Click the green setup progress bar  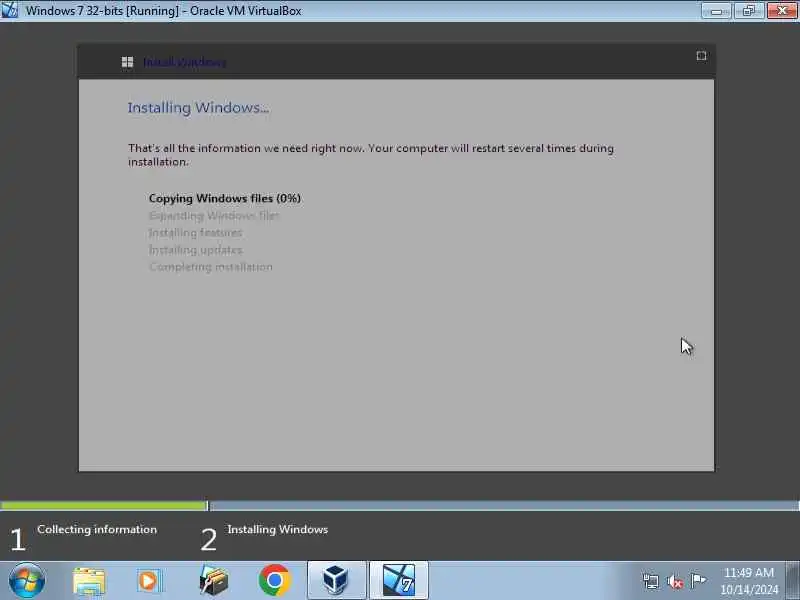[x=104, y=506]
